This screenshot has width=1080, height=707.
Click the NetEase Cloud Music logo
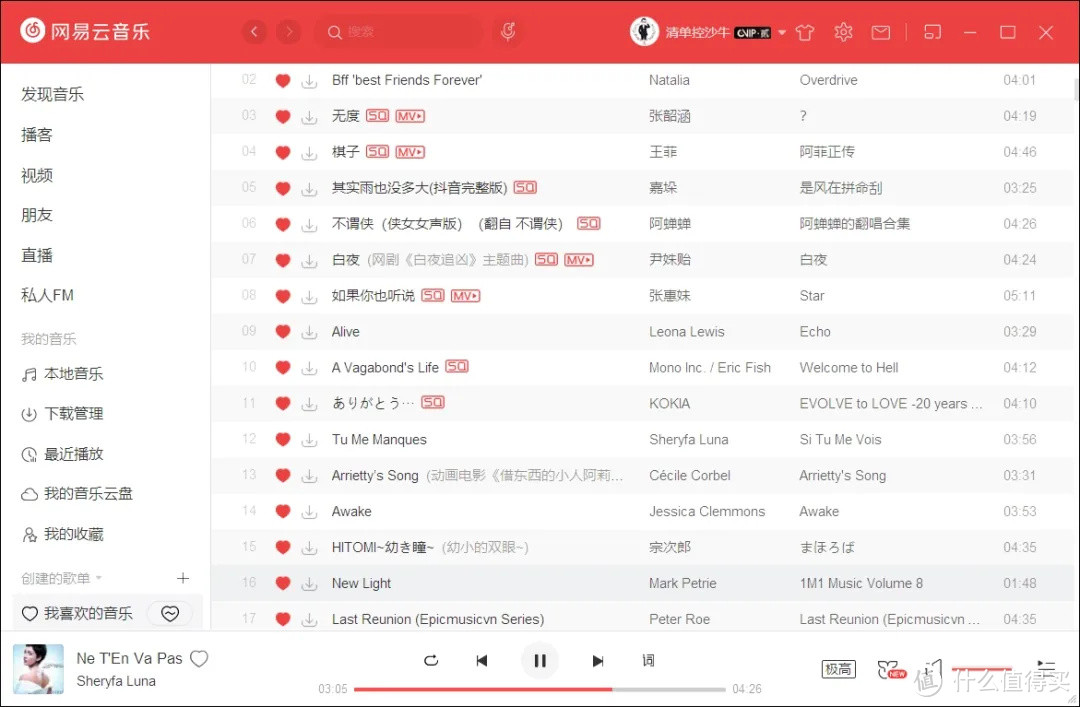[84, 31]
